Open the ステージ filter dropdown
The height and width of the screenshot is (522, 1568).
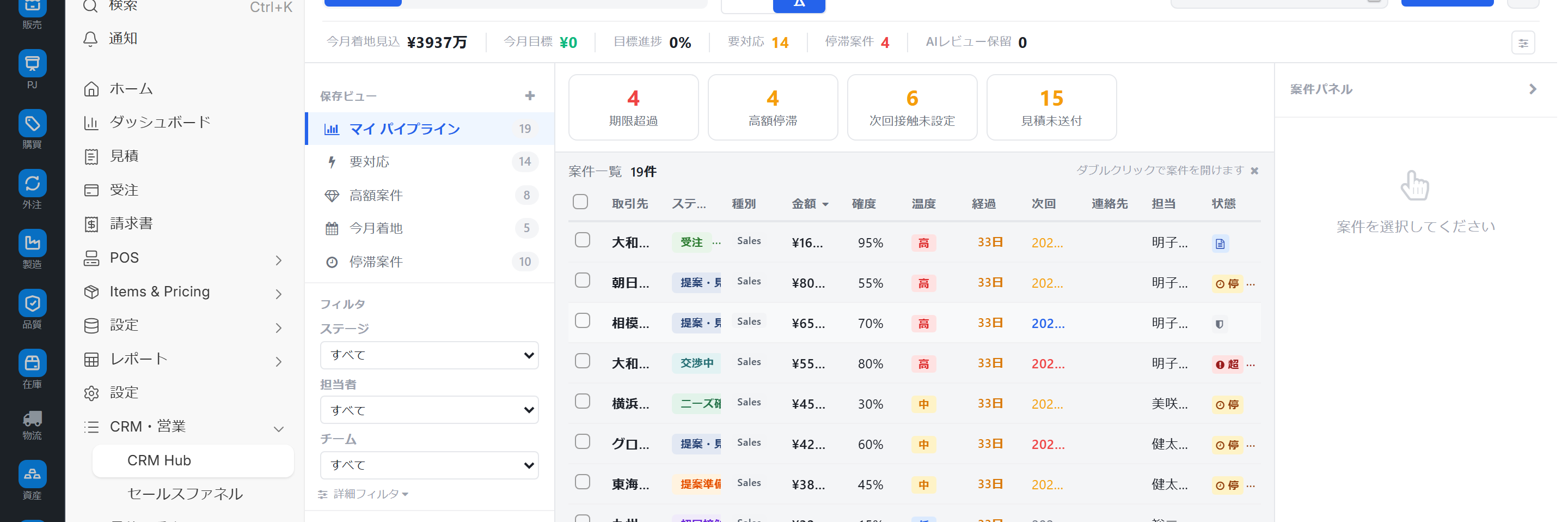pyautogui.click(x=429, y=355)
